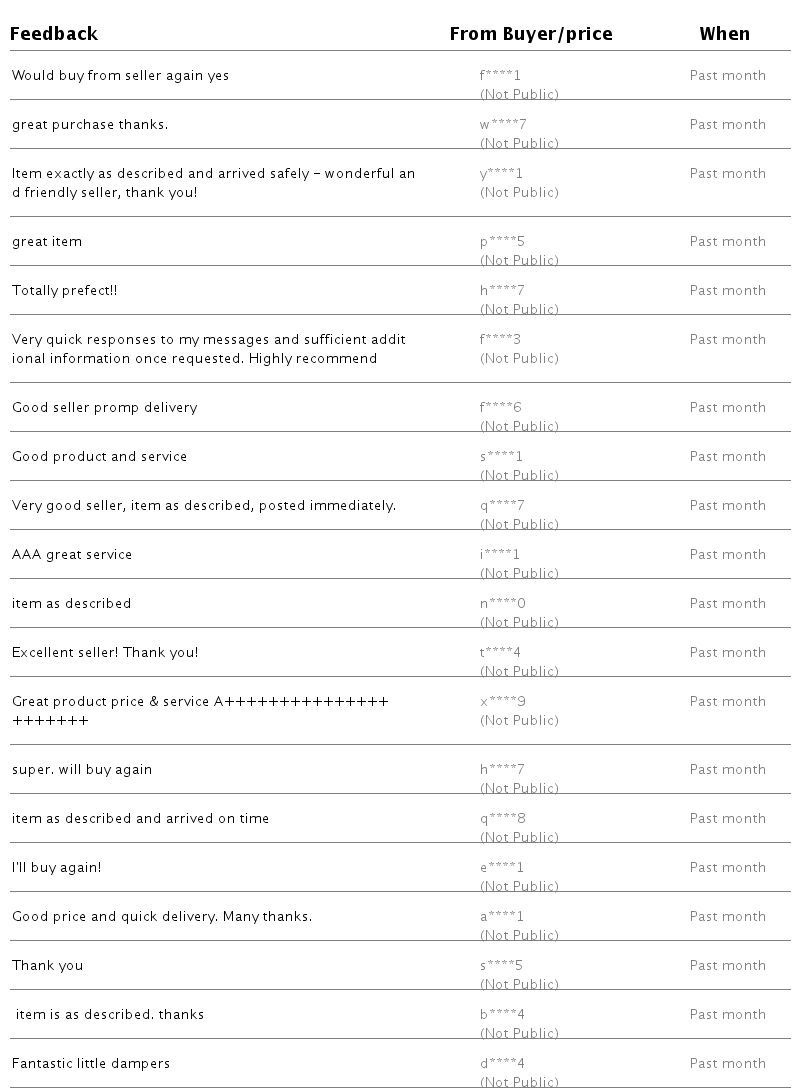Click buyer f****3 username
The width and height of the screenshot is (800, 1088).
click(x=500, y=340)
